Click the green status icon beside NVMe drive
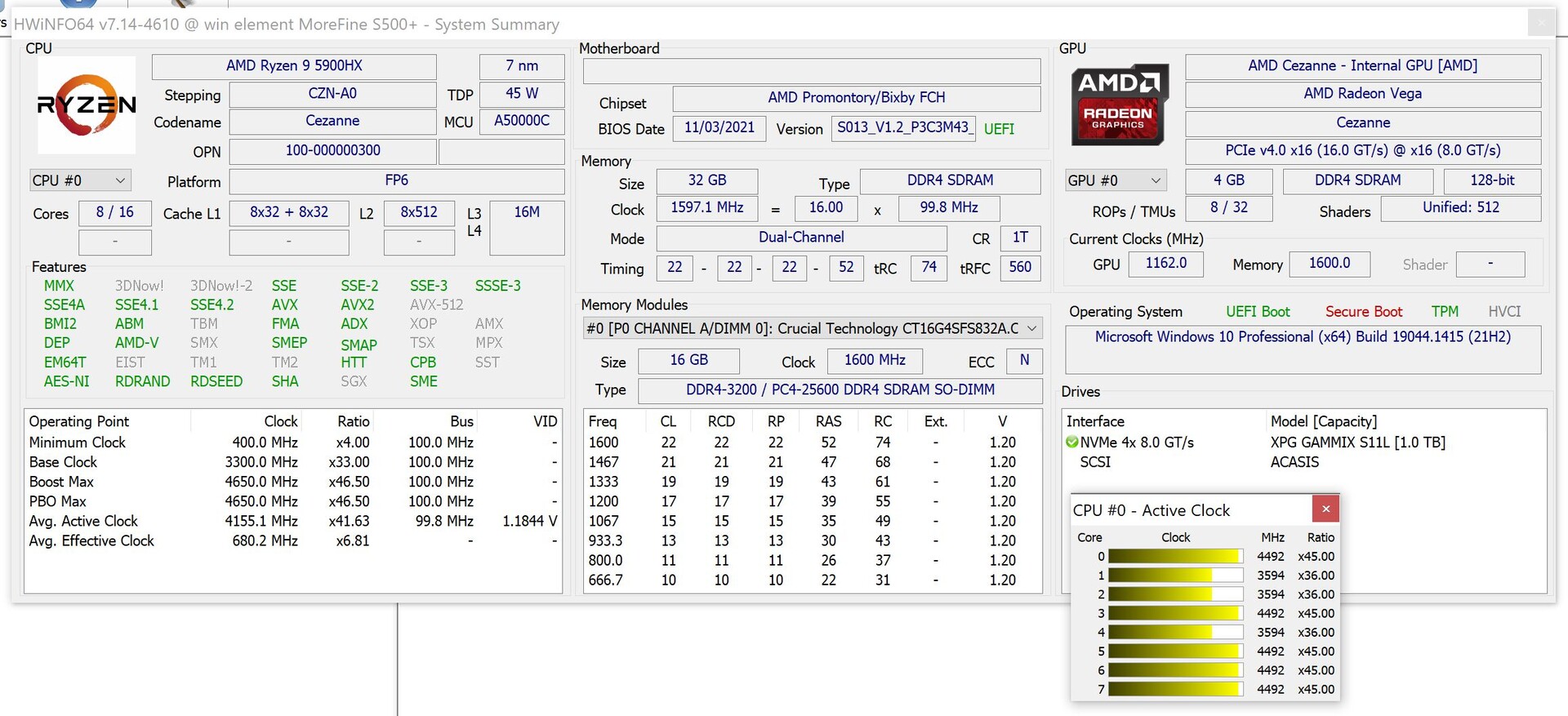Image resolution: width=1568 pixels, height=716 pixels. [x=1072, y=442]
